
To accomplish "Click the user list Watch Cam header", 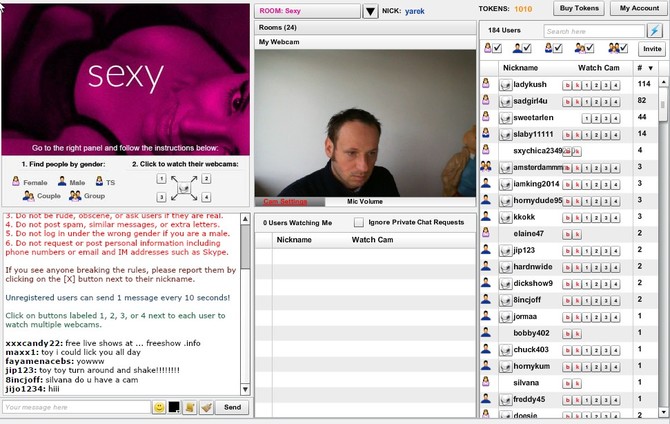I will [x=598, y=68].
